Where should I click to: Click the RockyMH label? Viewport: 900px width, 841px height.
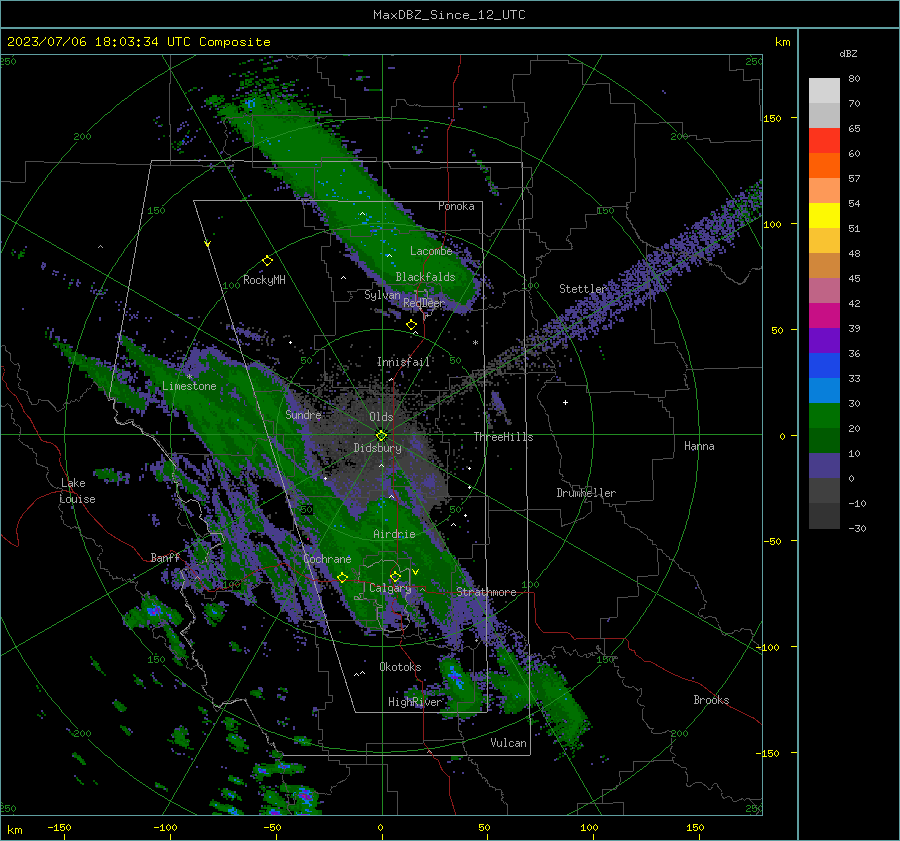(x=264, y=280)
